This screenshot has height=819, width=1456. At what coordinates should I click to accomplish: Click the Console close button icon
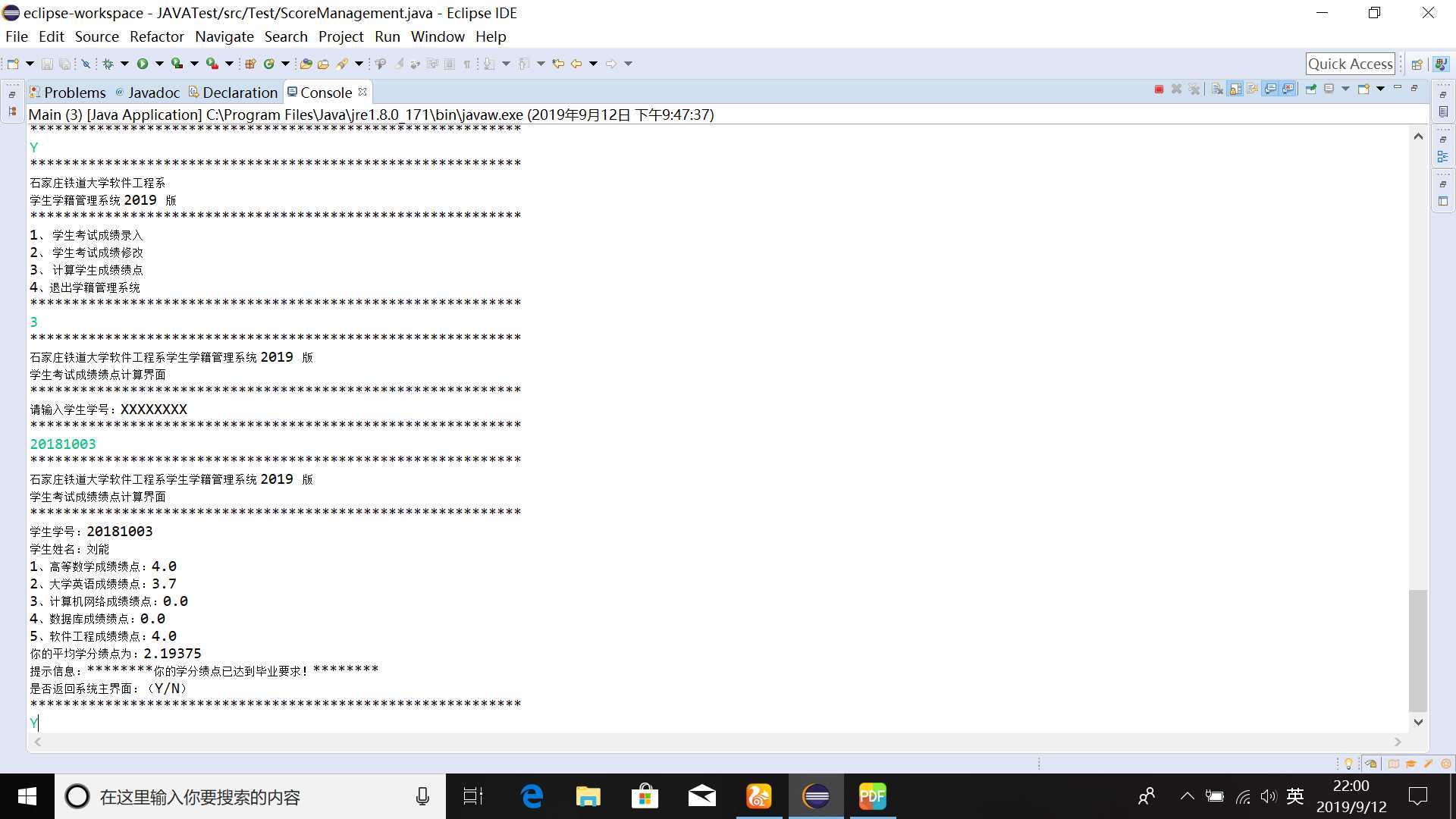click(x=362, y=92)
